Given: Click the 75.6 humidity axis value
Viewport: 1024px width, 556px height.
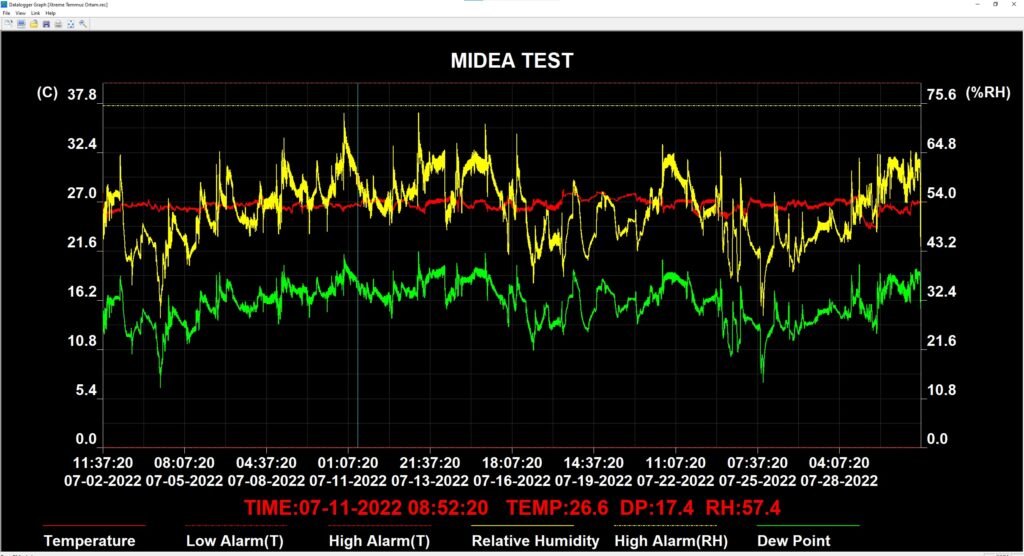Looking at the screenshot, I should pyautogui.click(x=942, y=95).
